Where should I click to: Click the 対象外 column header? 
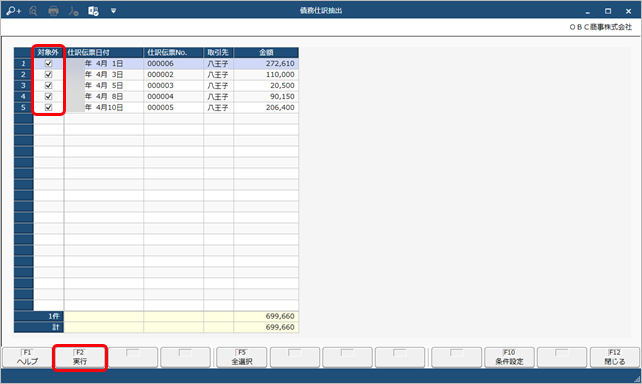(x=48, y=52)
